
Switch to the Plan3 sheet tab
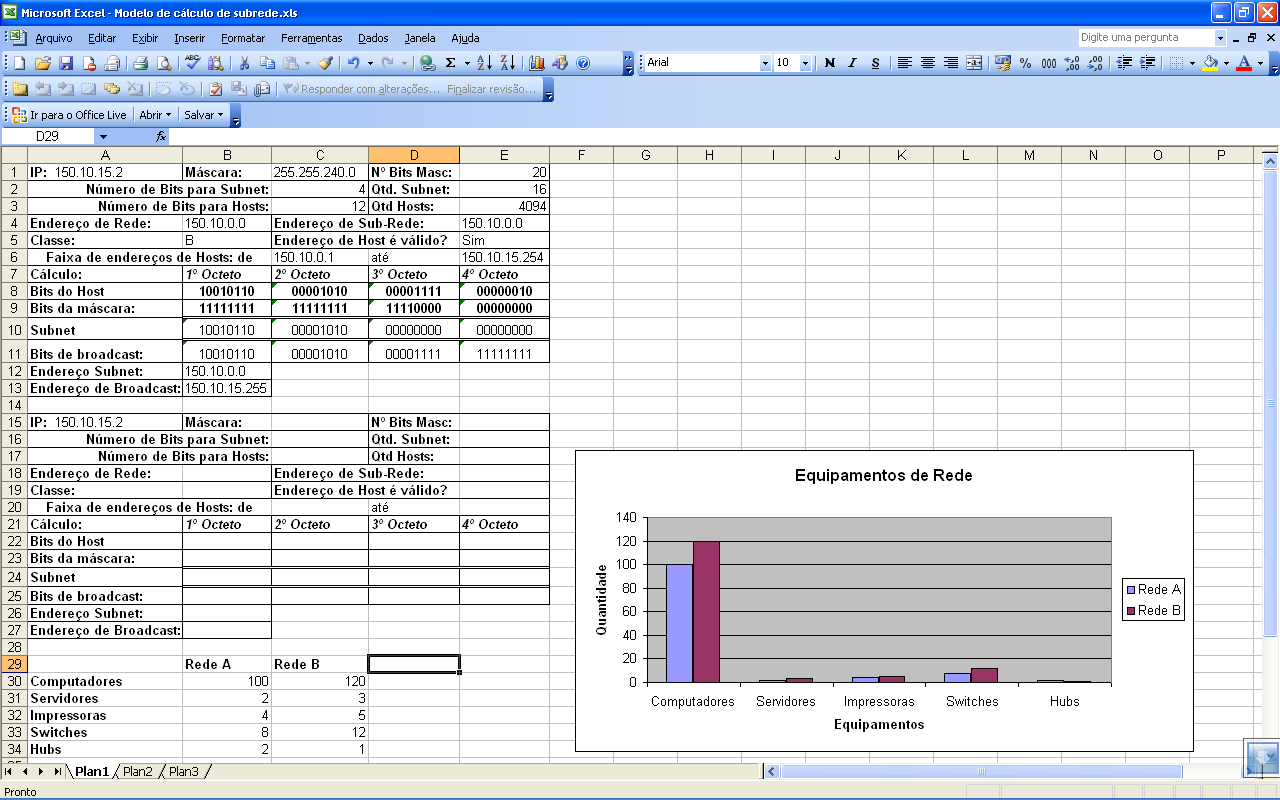click(x=184, y=771)
